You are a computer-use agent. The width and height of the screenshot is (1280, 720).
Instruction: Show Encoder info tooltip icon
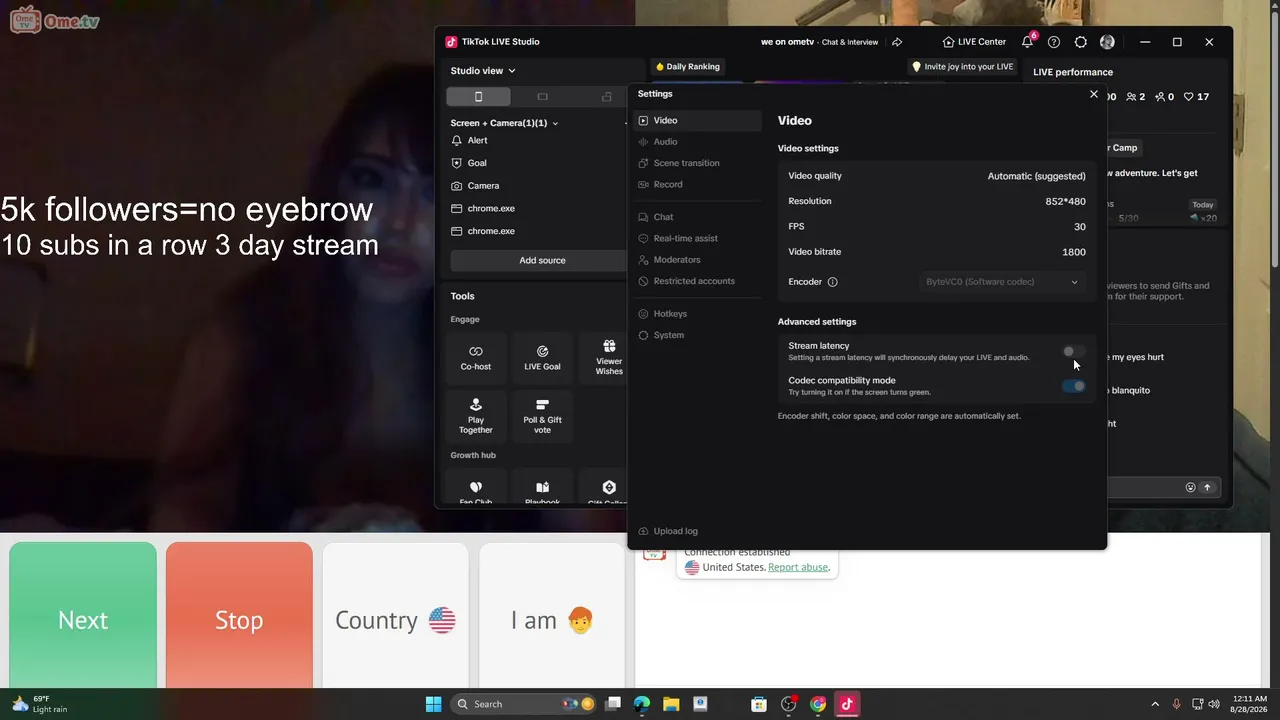(x=832, y=282)
